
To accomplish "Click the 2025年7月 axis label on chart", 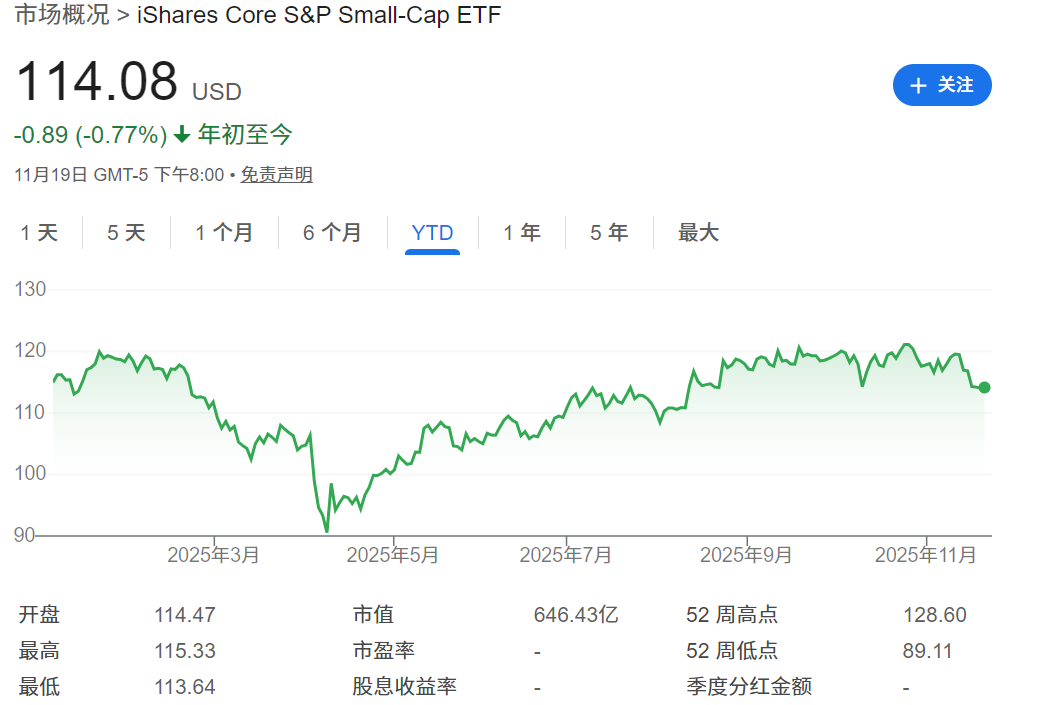I will tap(564, 554).
